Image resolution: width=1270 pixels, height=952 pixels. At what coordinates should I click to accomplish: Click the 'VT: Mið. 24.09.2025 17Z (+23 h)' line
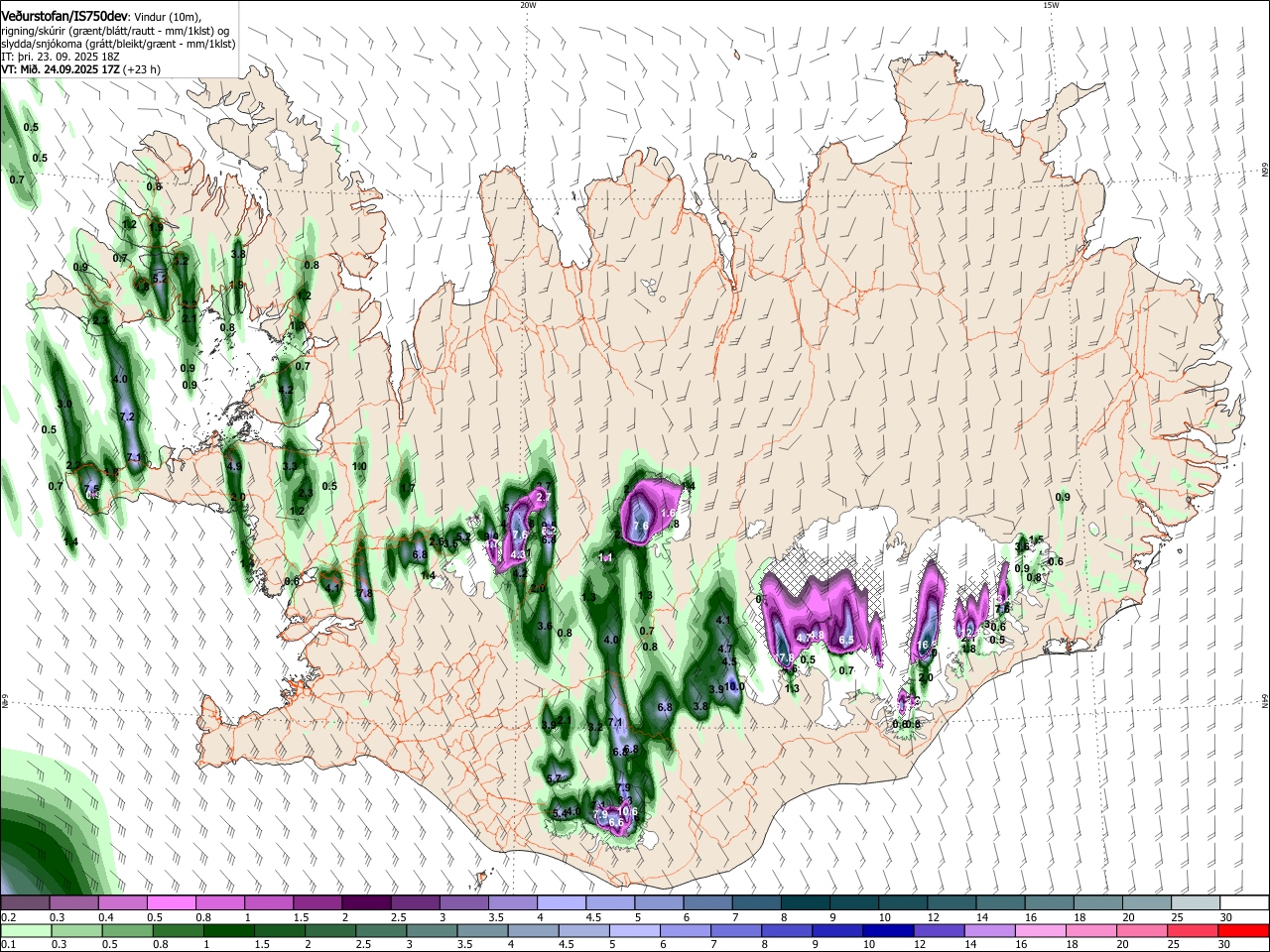[x=81, y=70]
